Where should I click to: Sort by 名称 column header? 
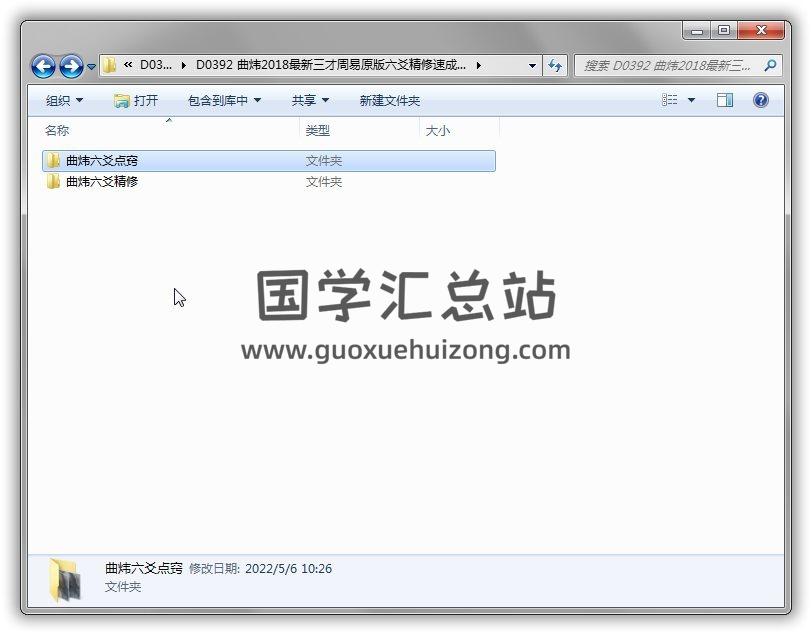click(57, 131)
